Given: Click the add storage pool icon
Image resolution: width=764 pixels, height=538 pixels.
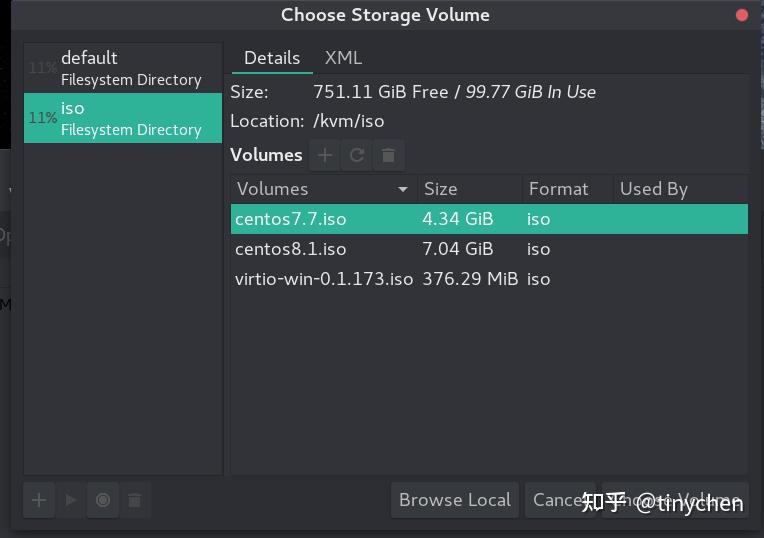Looking at the screenshot, I should [39, 500].
